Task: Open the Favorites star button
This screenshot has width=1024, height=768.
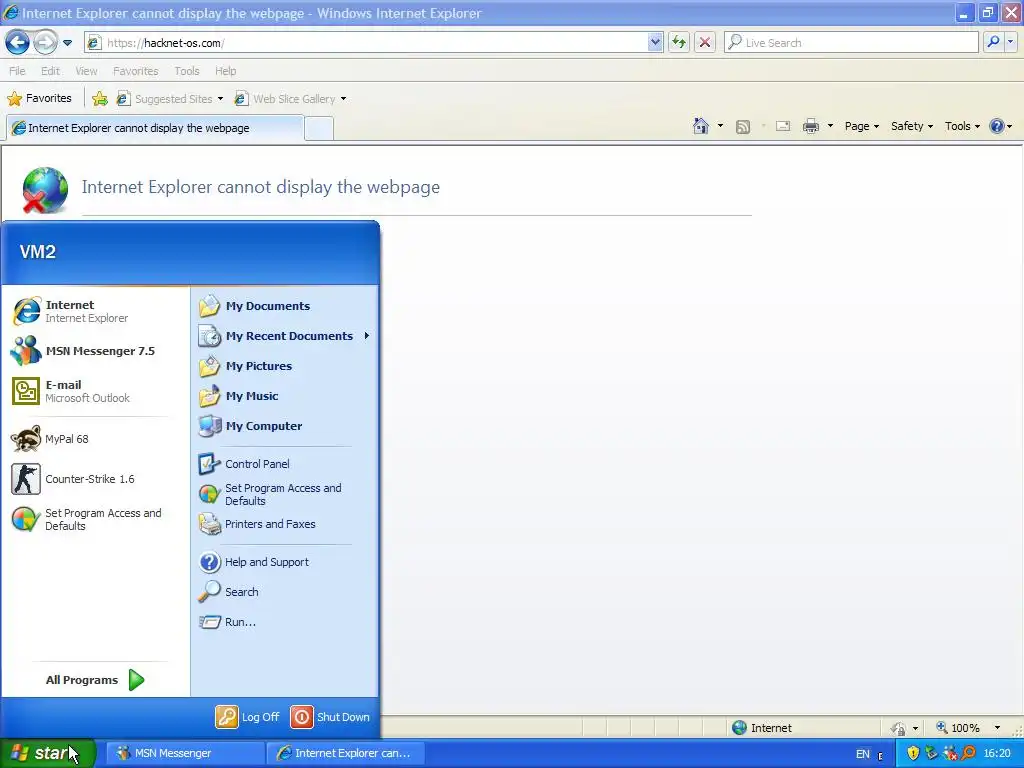Action: pyautogui.click(x=39, y=99)
